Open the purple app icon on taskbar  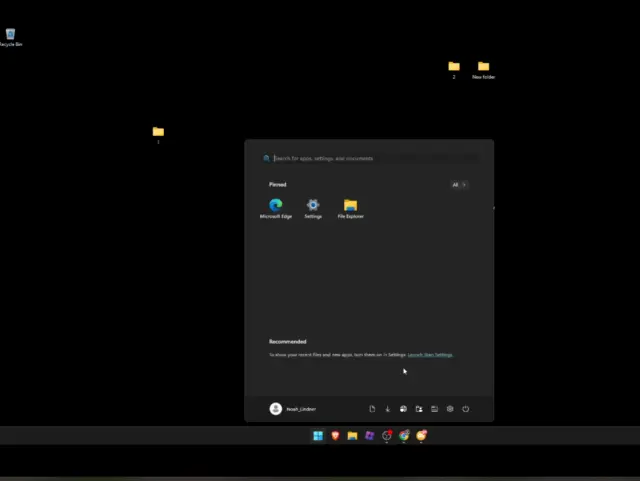click(x=369, y=436)
